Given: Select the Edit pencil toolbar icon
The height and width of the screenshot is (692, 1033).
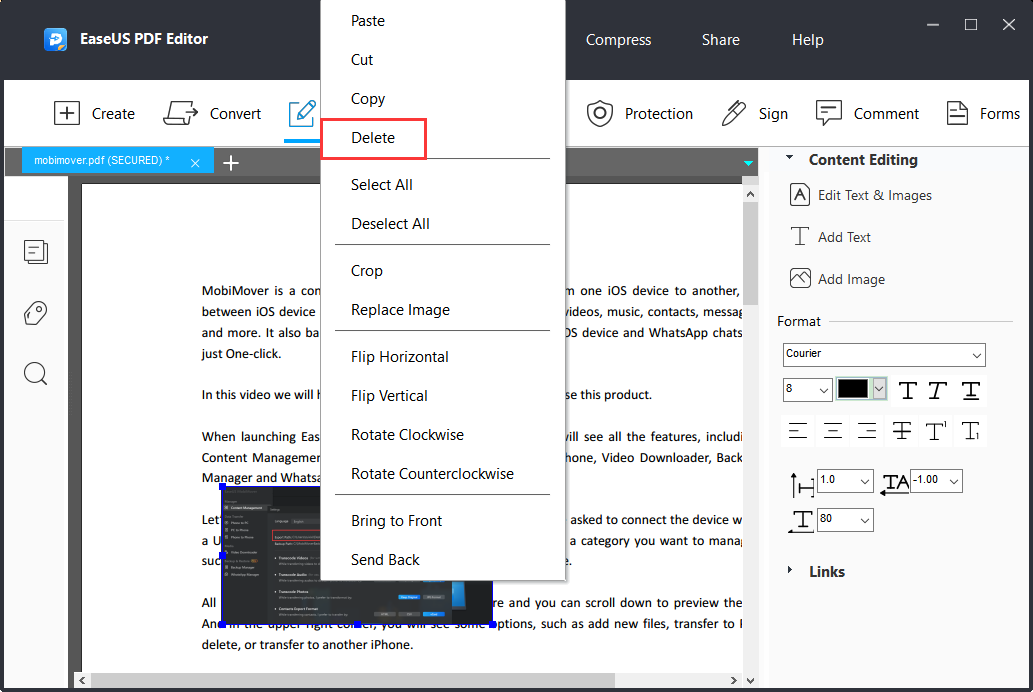Looking at the screenshot, I should point(302,113).
